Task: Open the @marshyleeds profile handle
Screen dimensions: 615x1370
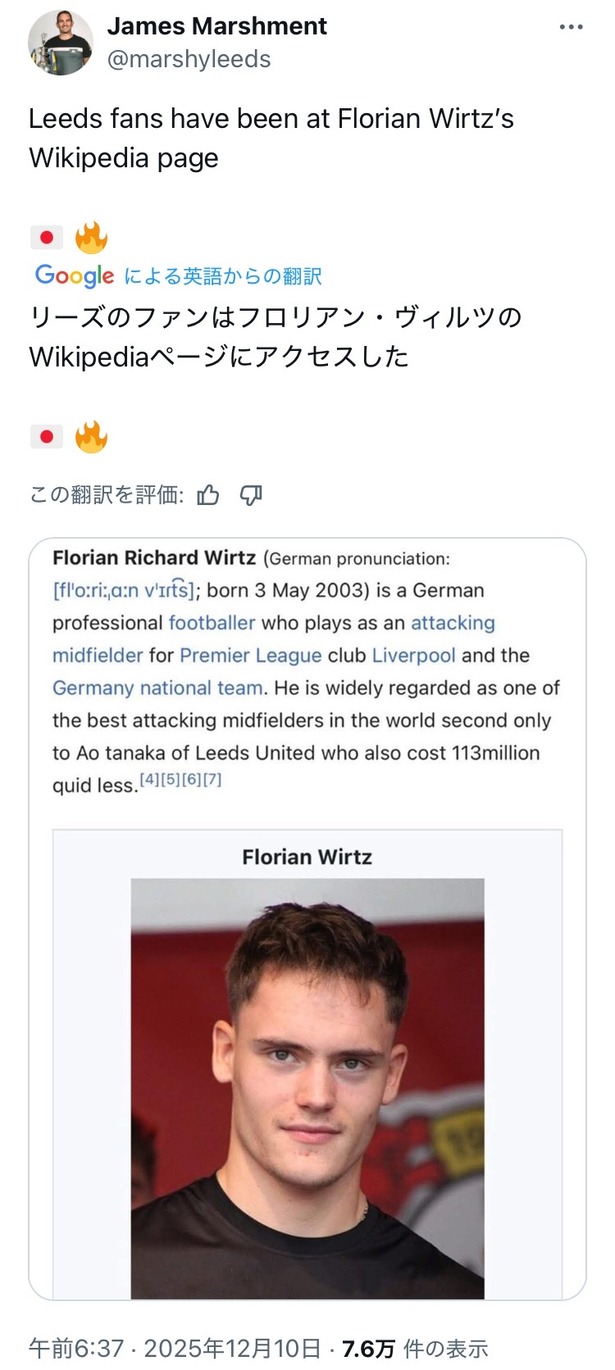Action: tap(188, 59)
